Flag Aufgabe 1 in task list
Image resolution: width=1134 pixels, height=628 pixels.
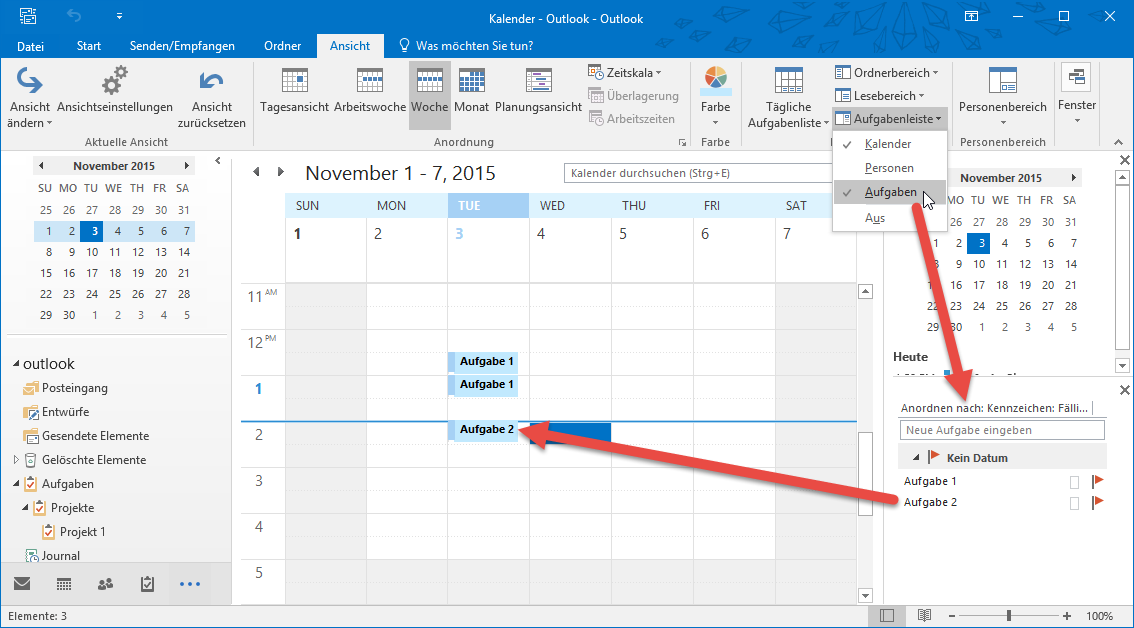point(1098,481)
